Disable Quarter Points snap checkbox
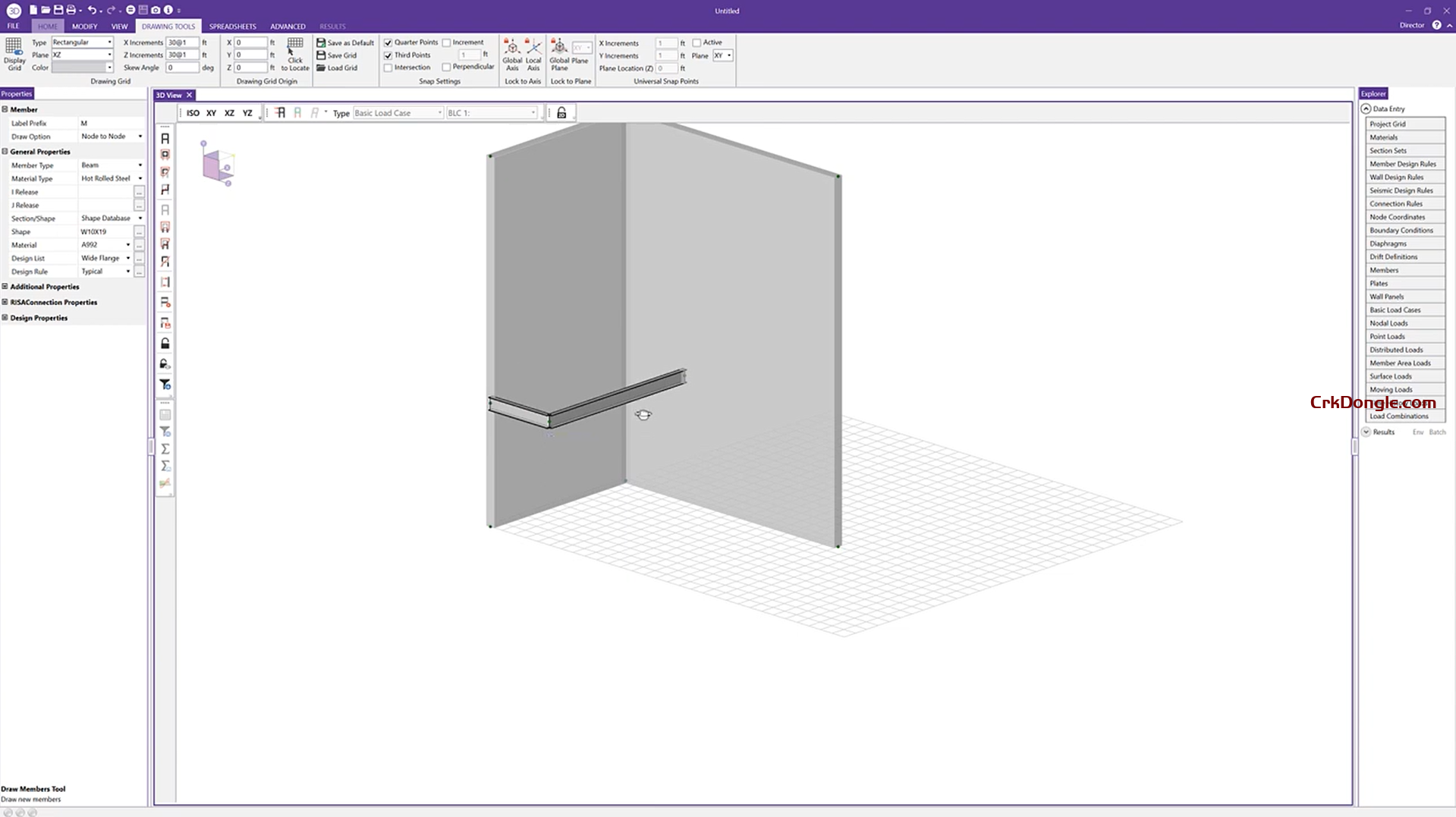 click(x=388, y=43)
